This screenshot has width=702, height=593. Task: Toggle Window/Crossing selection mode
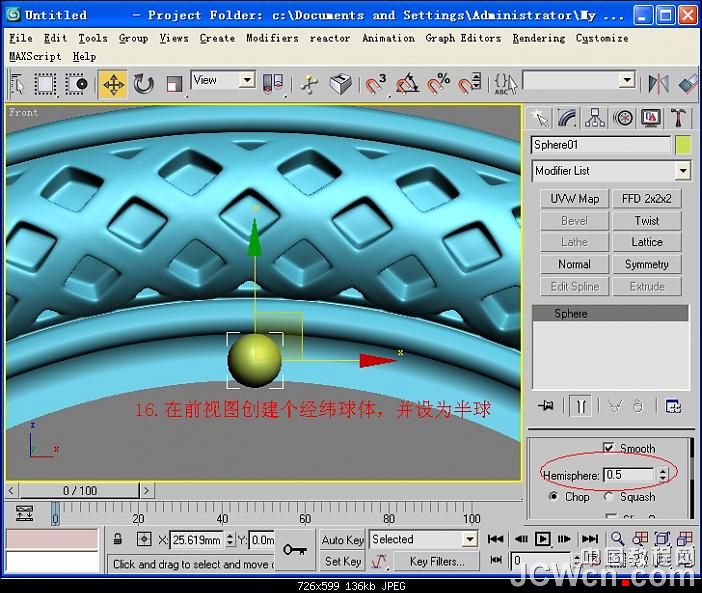pyautogui.click(x=77, y=84)
